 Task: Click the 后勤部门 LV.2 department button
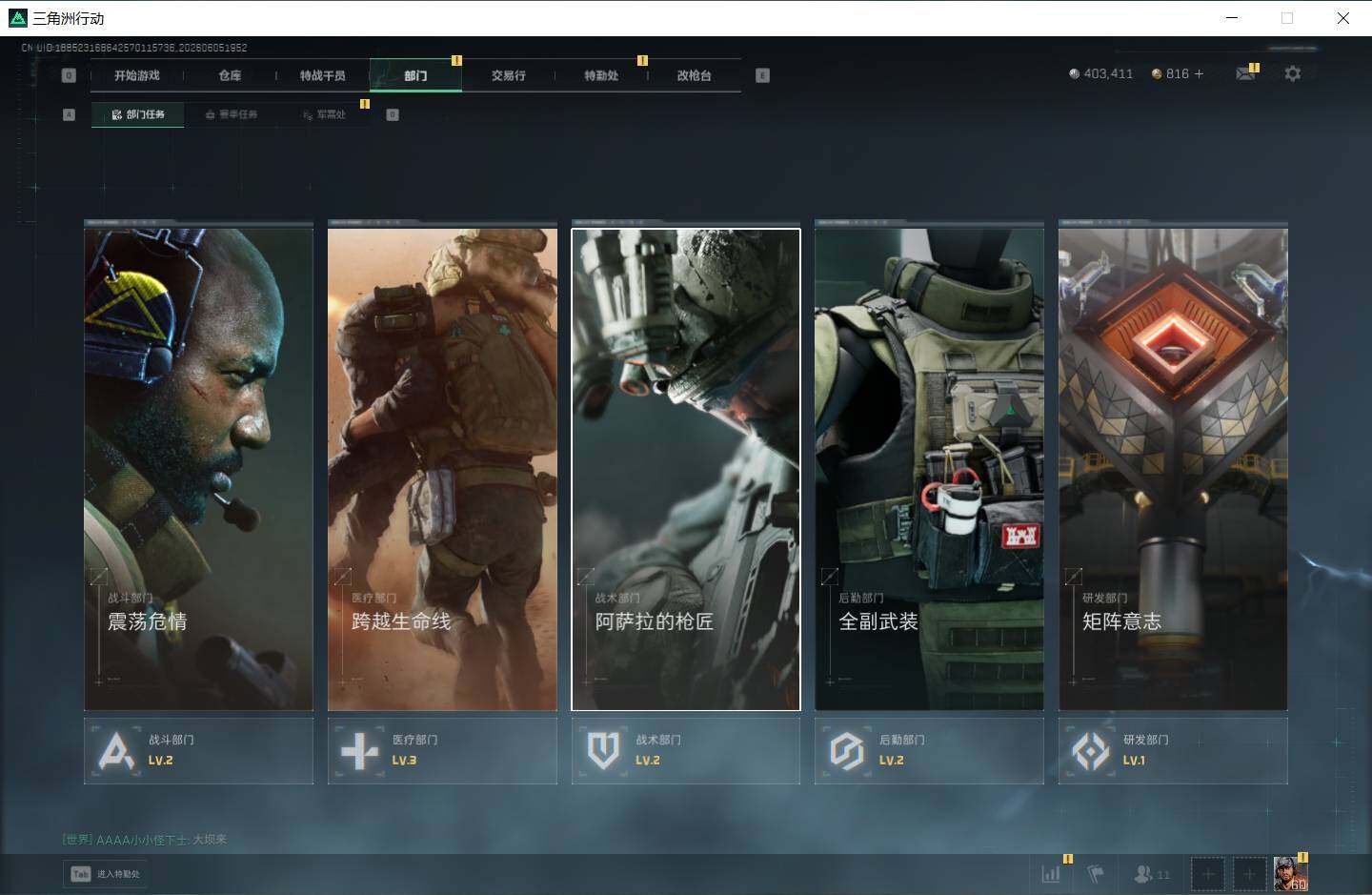coord(929,751)
